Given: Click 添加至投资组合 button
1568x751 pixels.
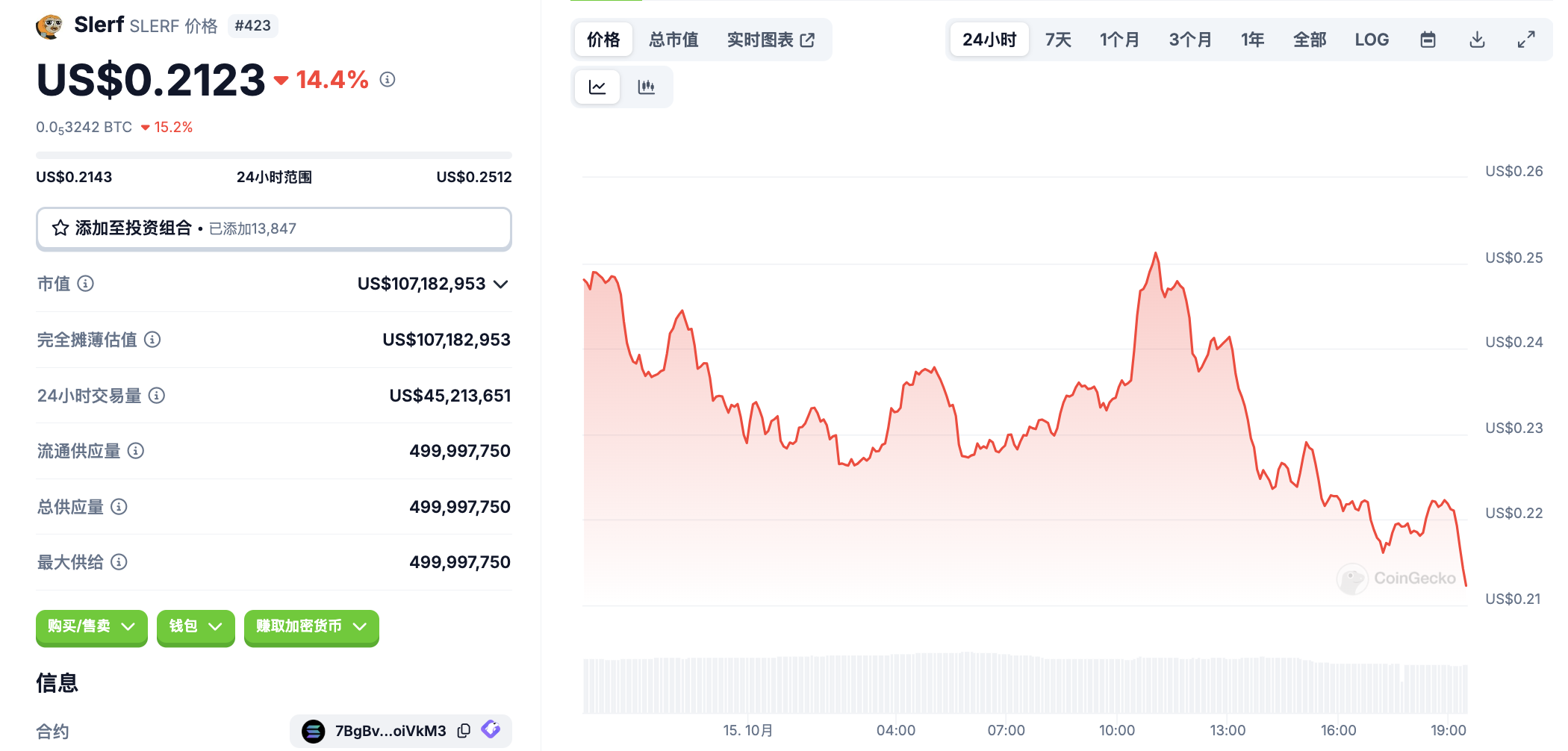Looking at the screenshot, I should [274, 228].
